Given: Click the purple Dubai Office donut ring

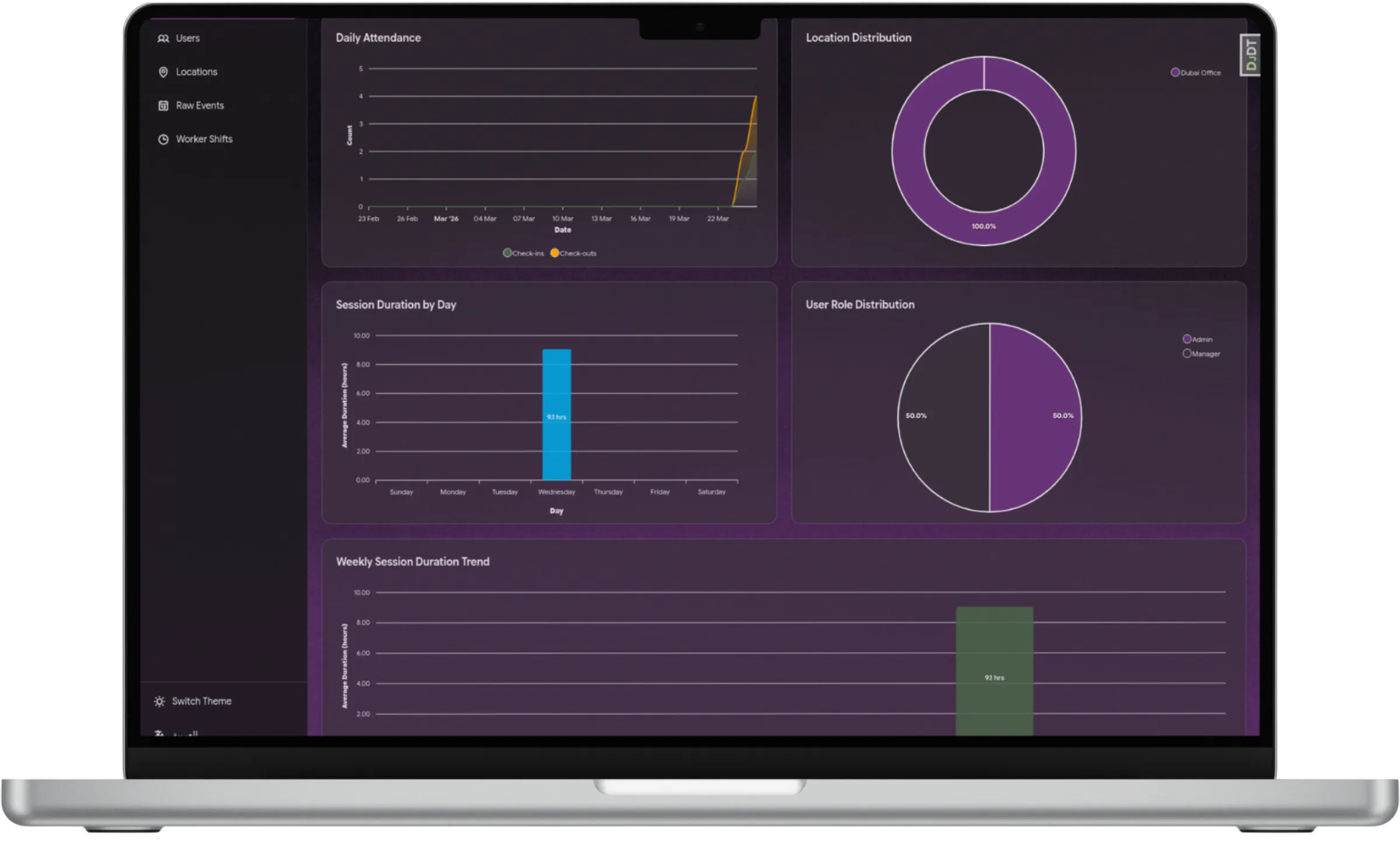Looking at the screenshot, I should coord(908,152).
